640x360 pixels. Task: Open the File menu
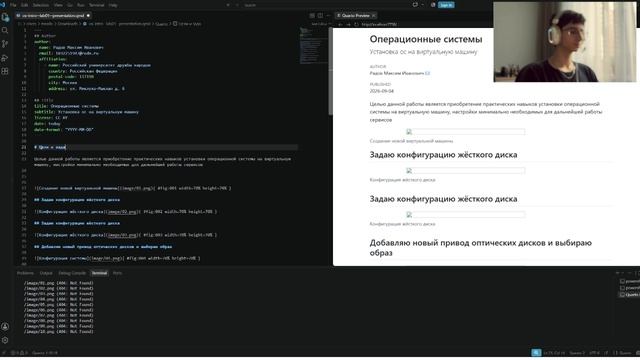click(x=13, y=5)
